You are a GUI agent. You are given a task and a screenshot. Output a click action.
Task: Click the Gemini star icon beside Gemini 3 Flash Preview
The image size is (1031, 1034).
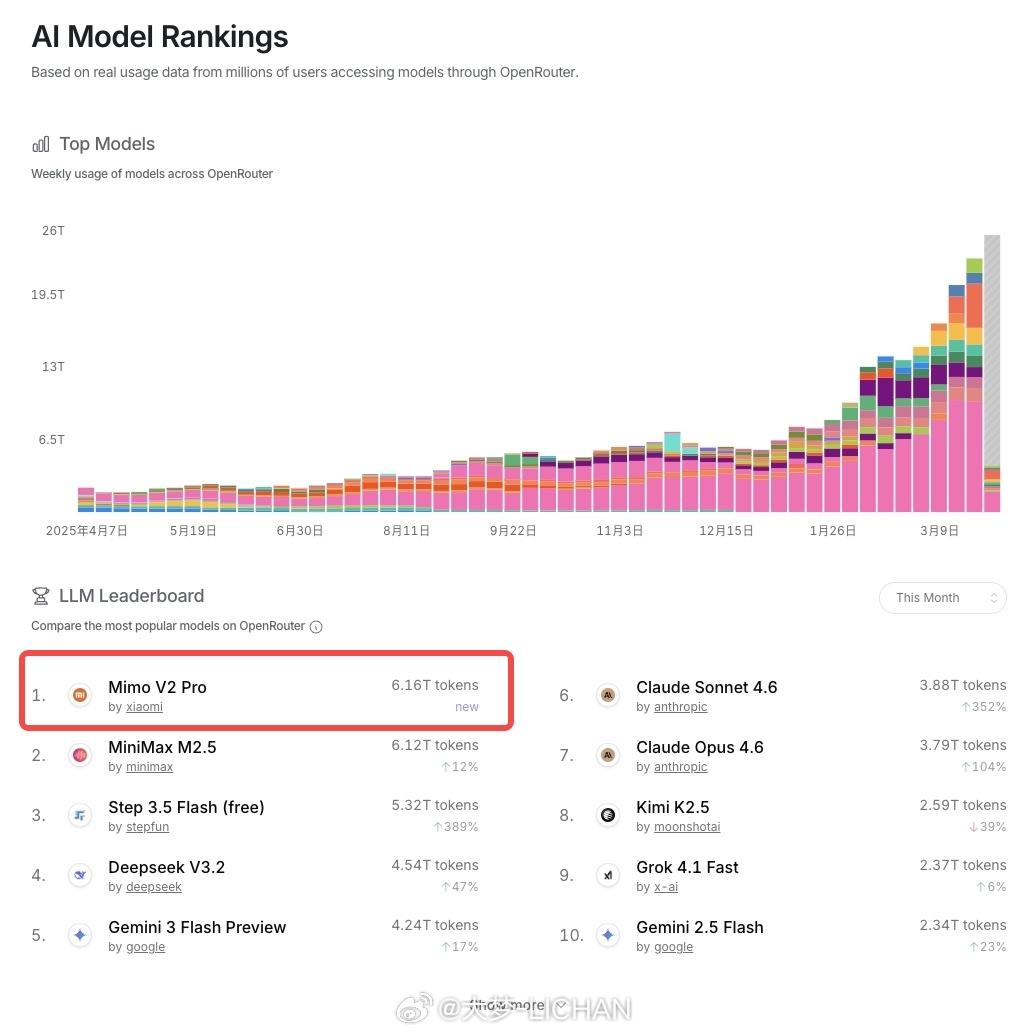(x=80, y=935)
